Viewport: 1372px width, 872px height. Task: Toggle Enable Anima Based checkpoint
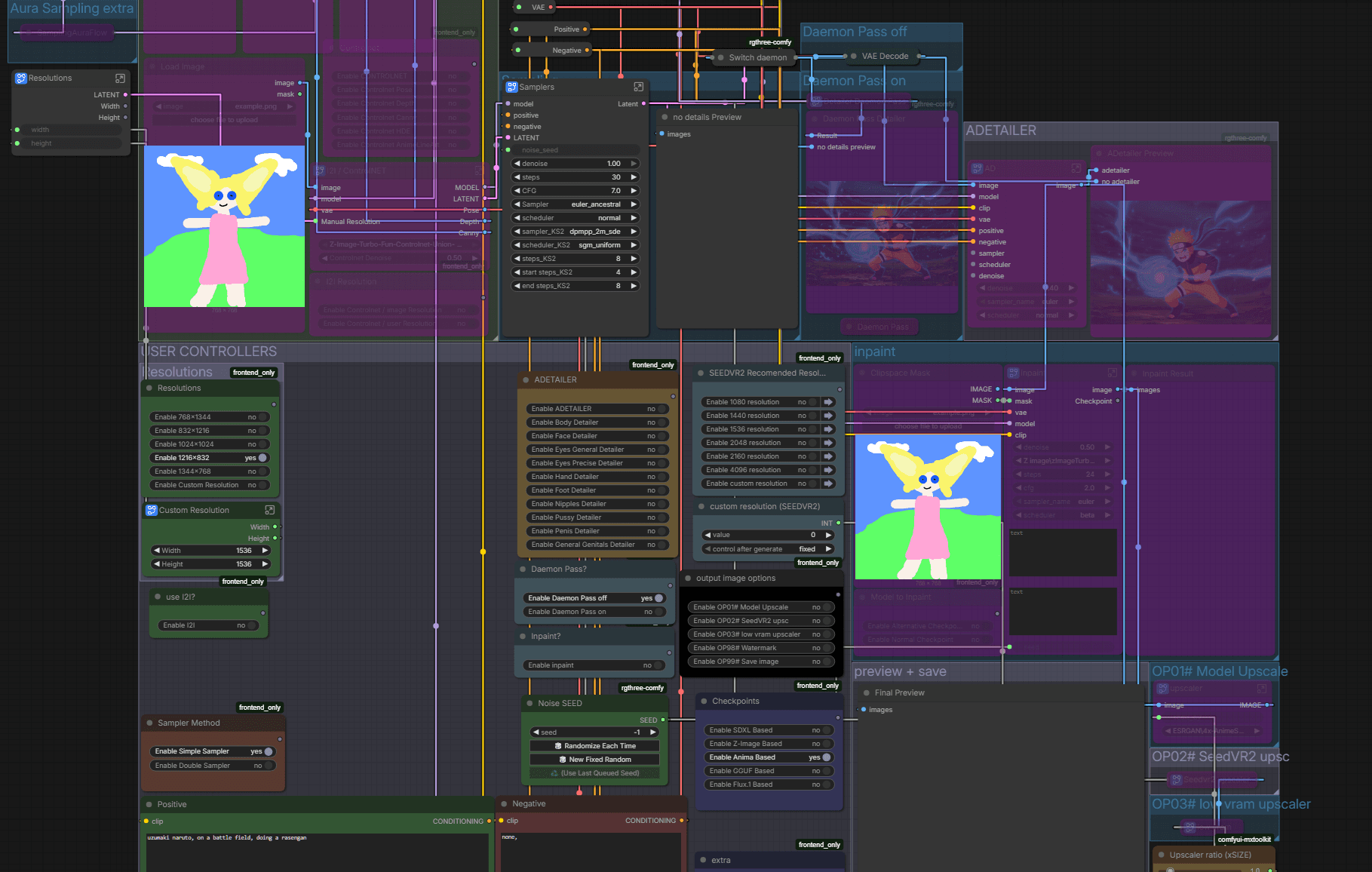[x=769, y=757]
